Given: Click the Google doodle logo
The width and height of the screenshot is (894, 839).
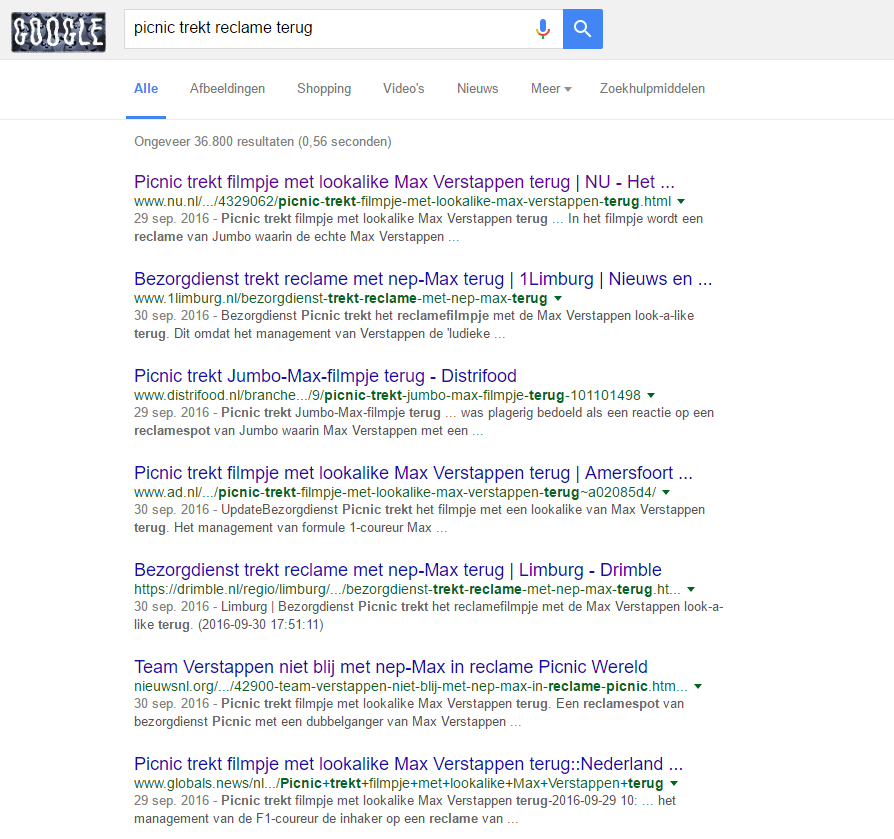Looking at the screenshot, I should tap(58, 32).
